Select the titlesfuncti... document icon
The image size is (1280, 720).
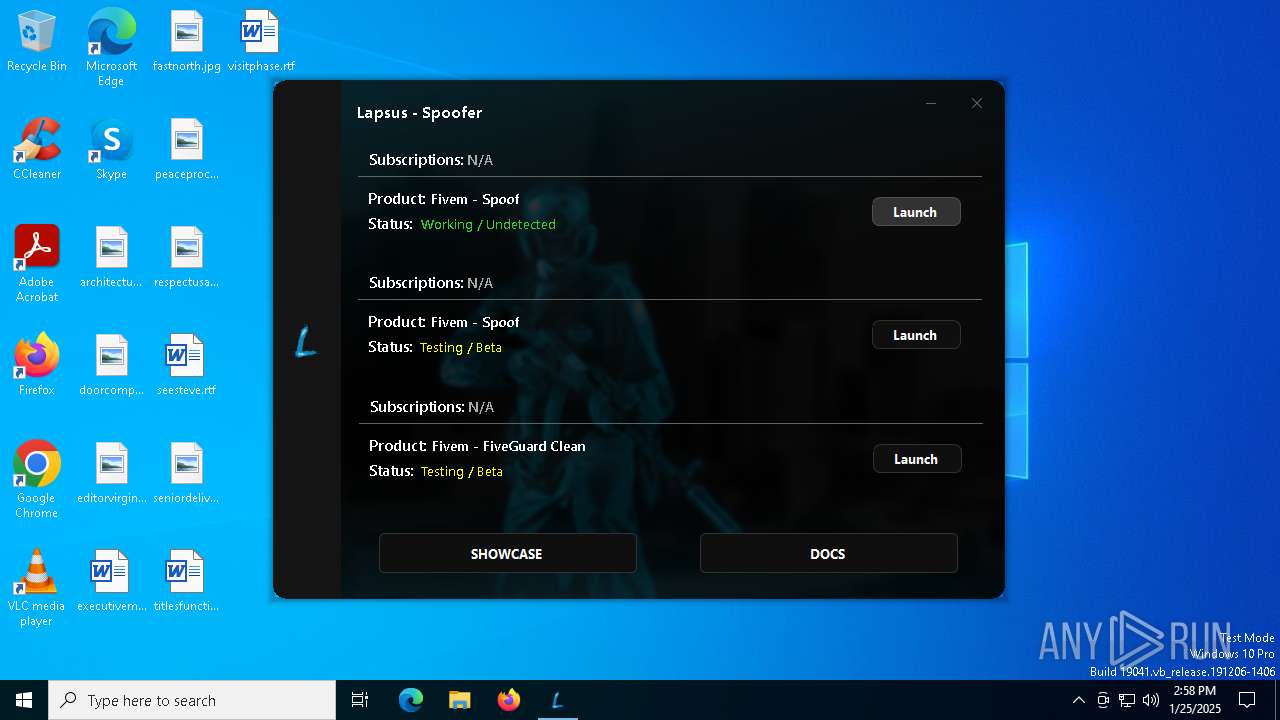(x=187, y=582)
